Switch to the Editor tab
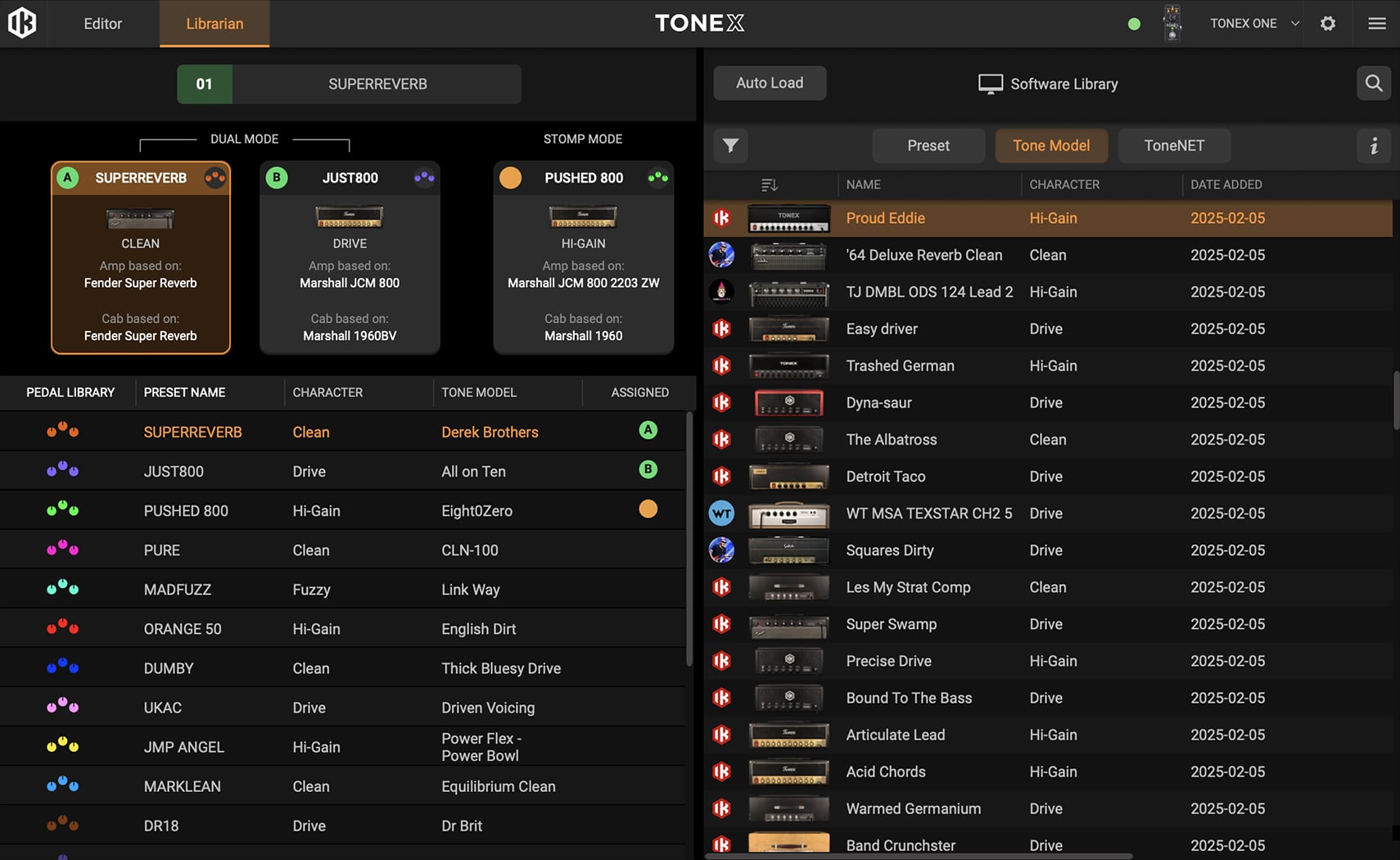 click(102, 24)
